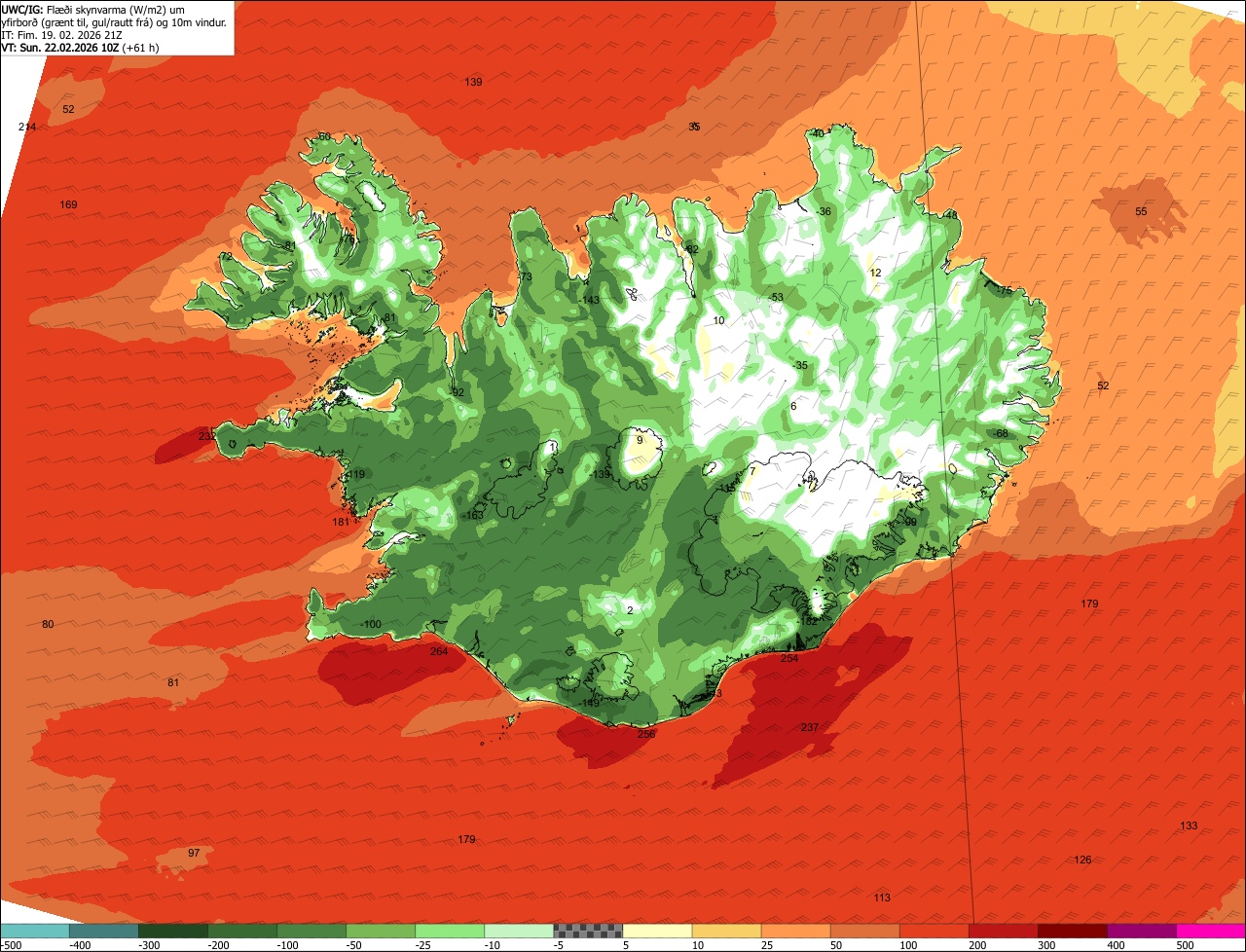
Task: Click map value '169' over western ocean
Action: coord(68,204)
